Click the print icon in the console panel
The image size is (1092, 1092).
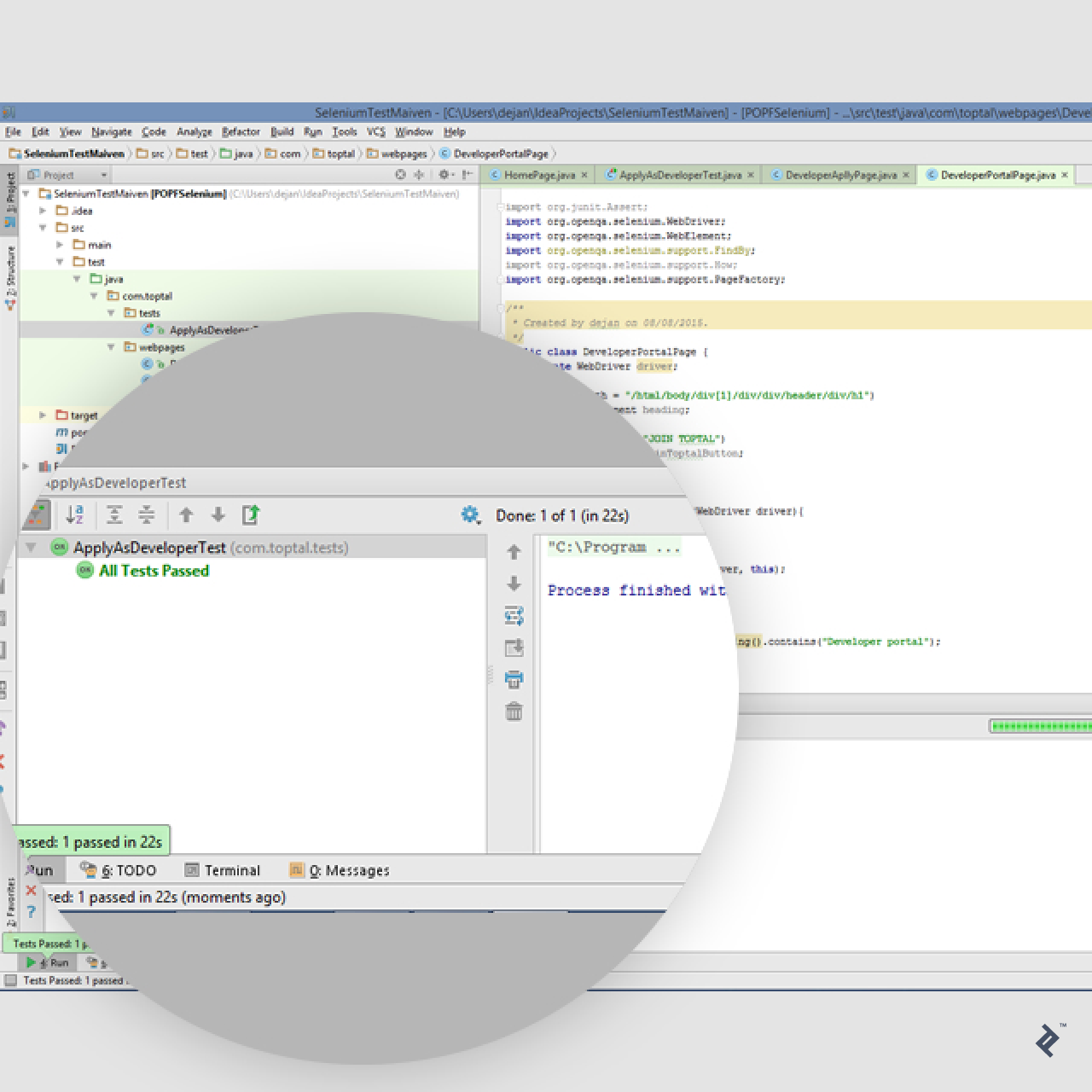(x=513, y=679)
